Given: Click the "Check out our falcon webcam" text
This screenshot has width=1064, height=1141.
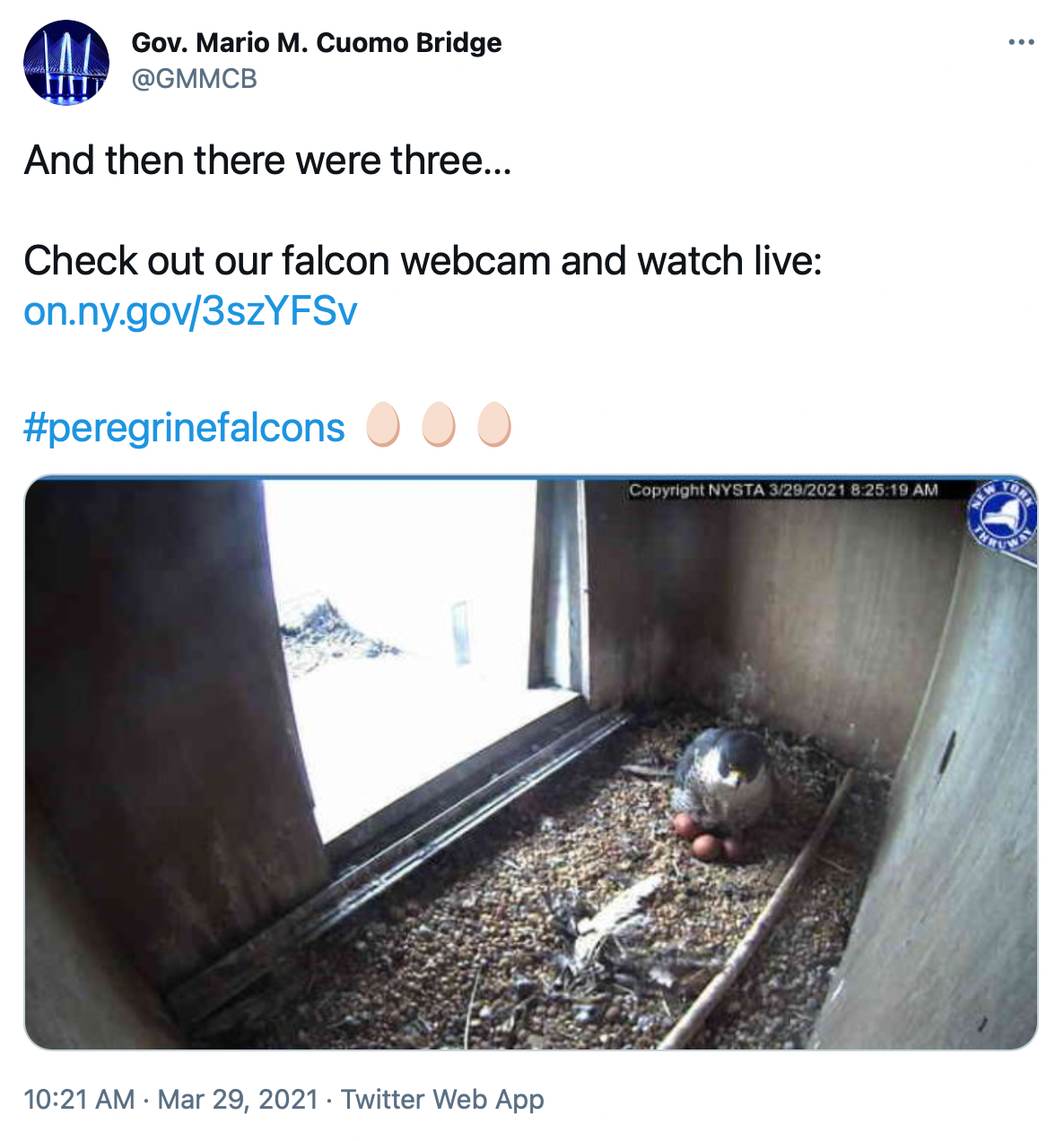Looking at the screenshot, I should click(422, 261).
